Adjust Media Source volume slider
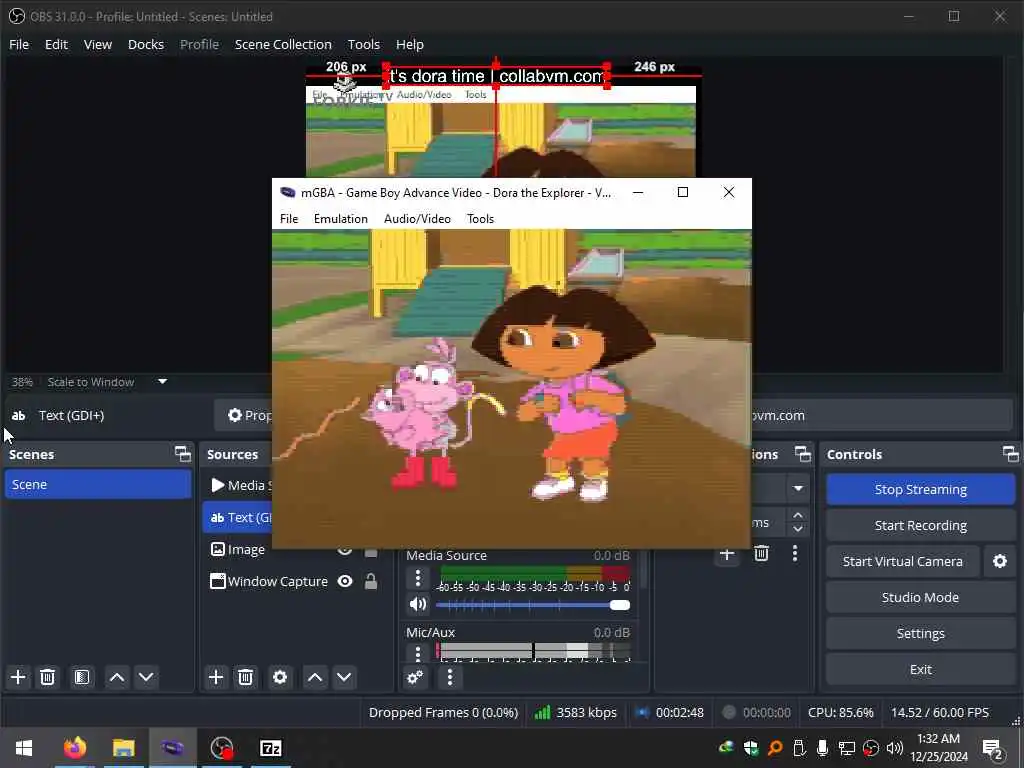Image resolution: width=1024 pixels, height=768 pixels. tap(533, 605)
